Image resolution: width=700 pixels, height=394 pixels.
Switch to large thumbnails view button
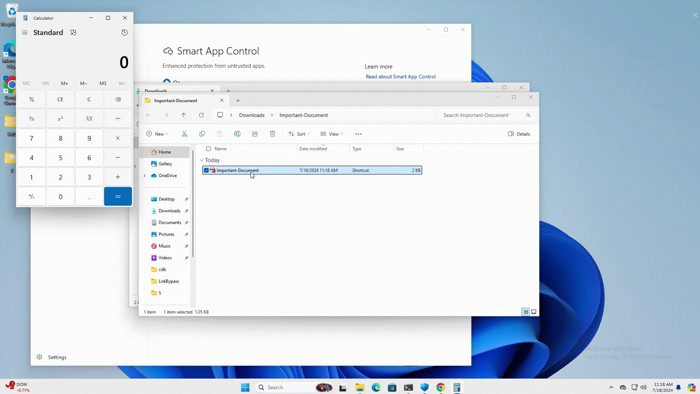pos(533,312)
